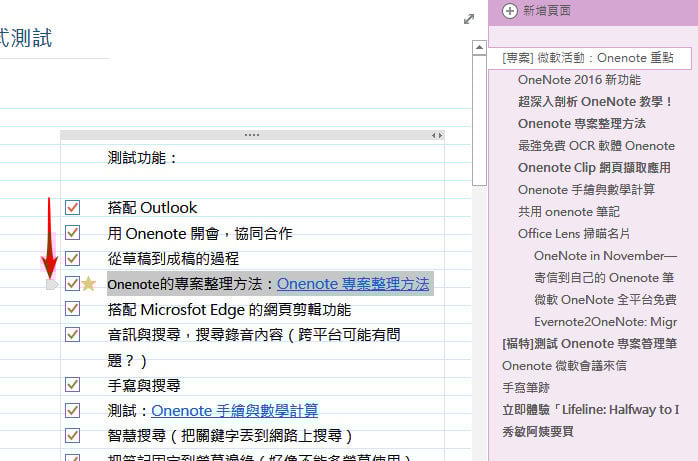
Task: Click the note container width arrows icon
Action: 437,135
